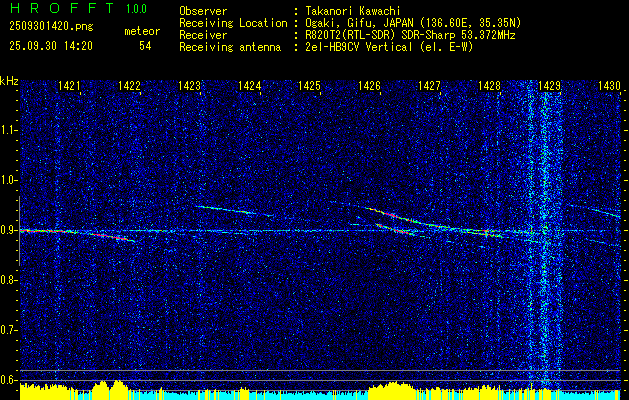Click time marker 1423

point(190,85)
